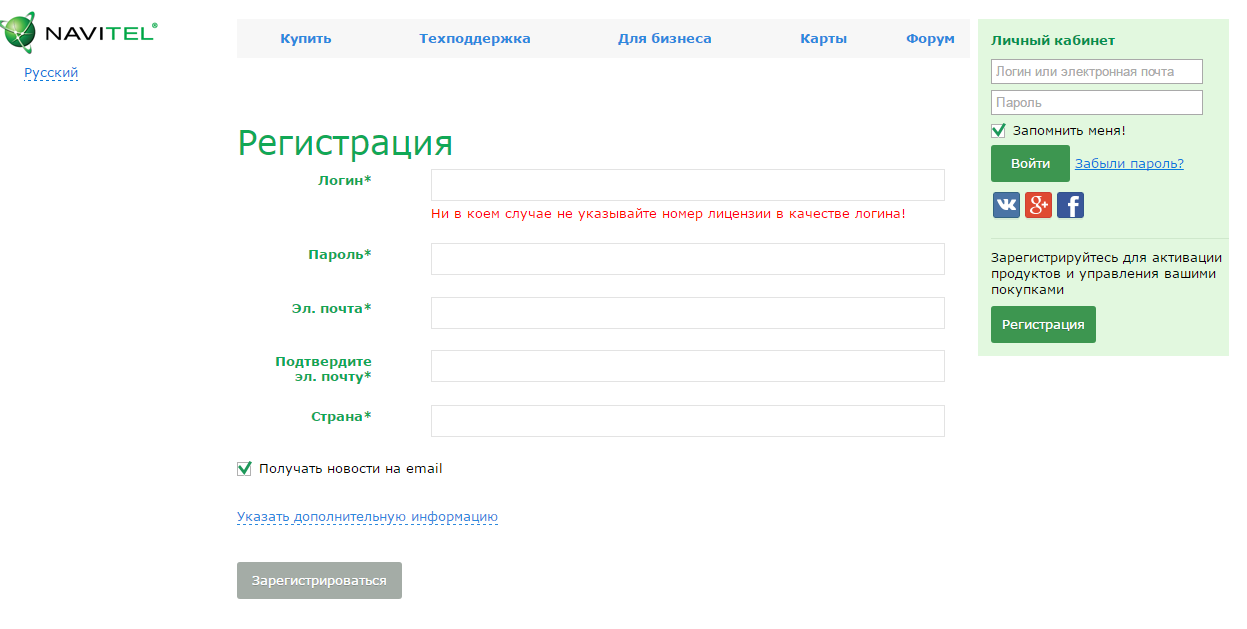Image resolution: width=1247 pixels, height=629 pixels.
Task: Click green Регистрация button in sidebar
Action: 1043,324
